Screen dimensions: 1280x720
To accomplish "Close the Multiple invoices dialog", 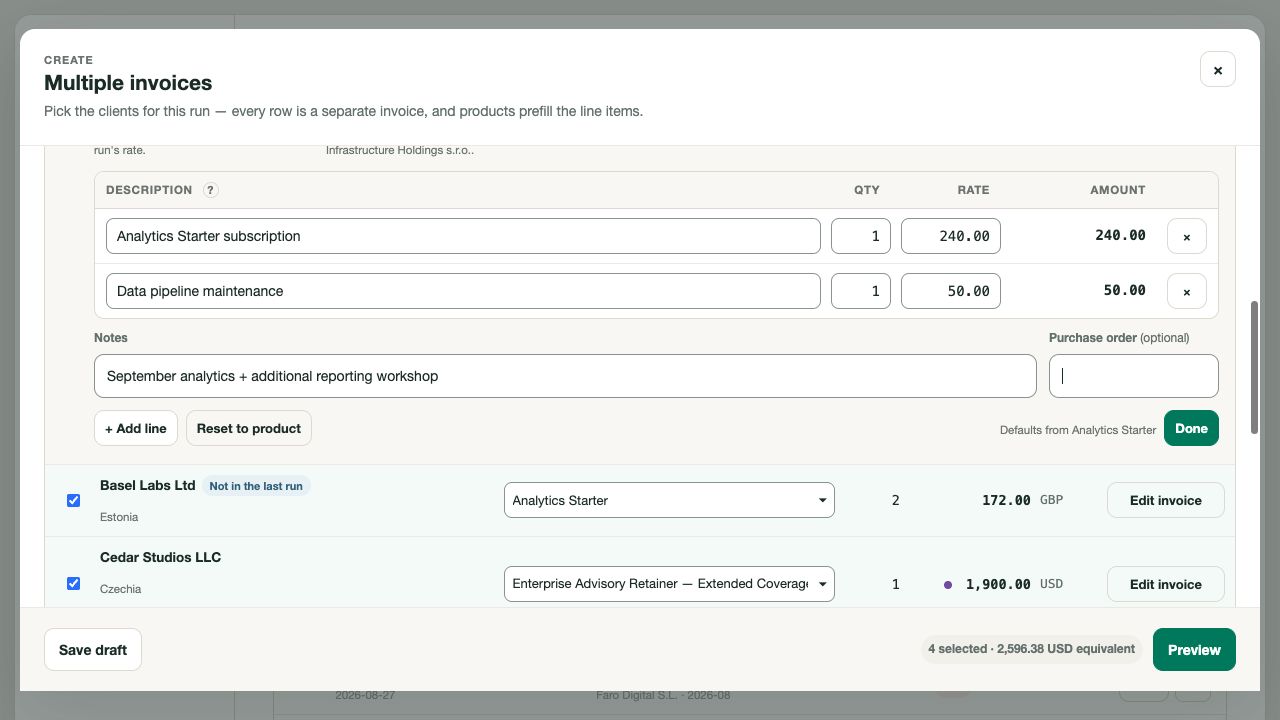I will coord(1217,70).
